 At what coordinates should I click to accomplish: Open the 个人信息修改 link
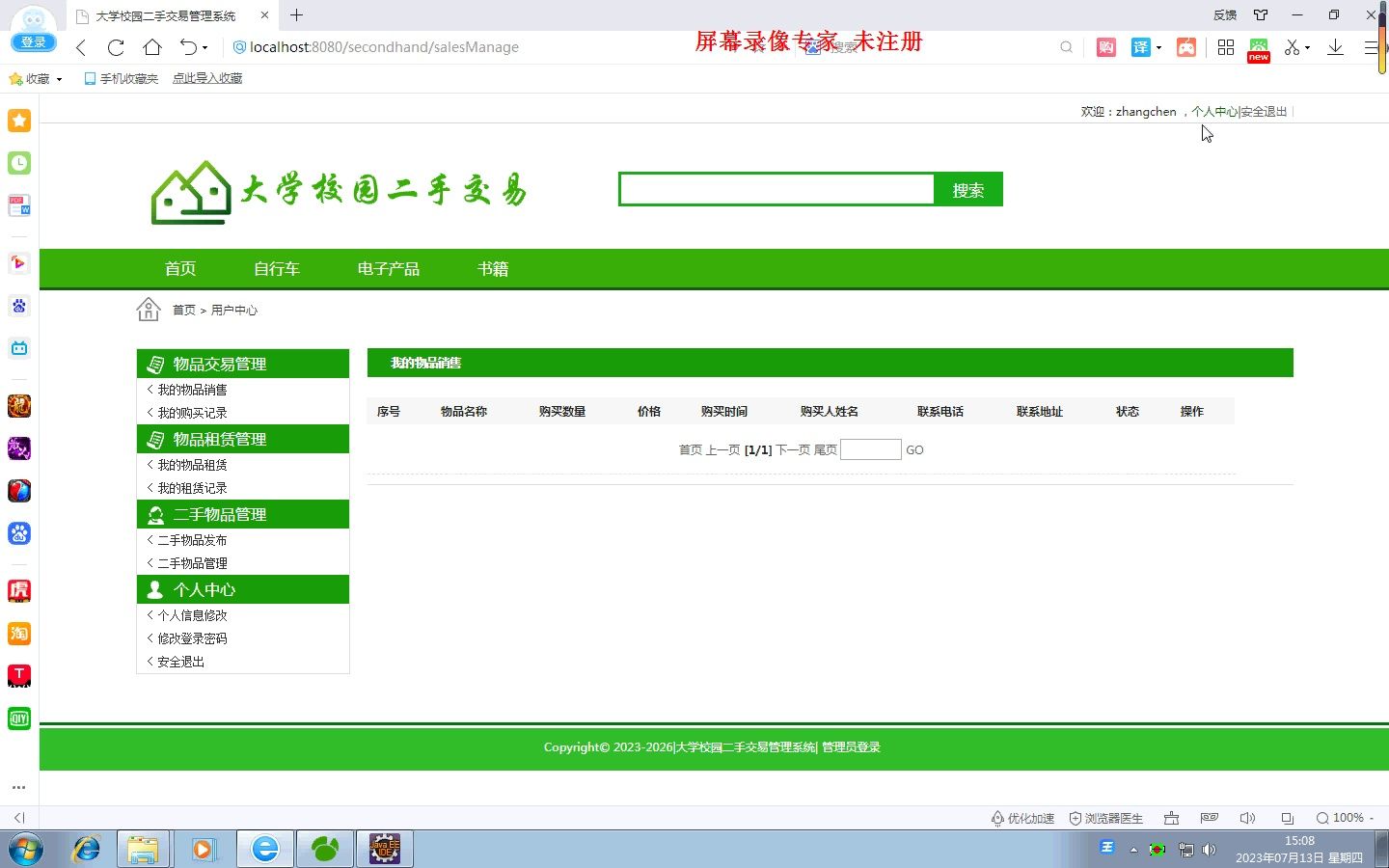(x=192, y=614)
